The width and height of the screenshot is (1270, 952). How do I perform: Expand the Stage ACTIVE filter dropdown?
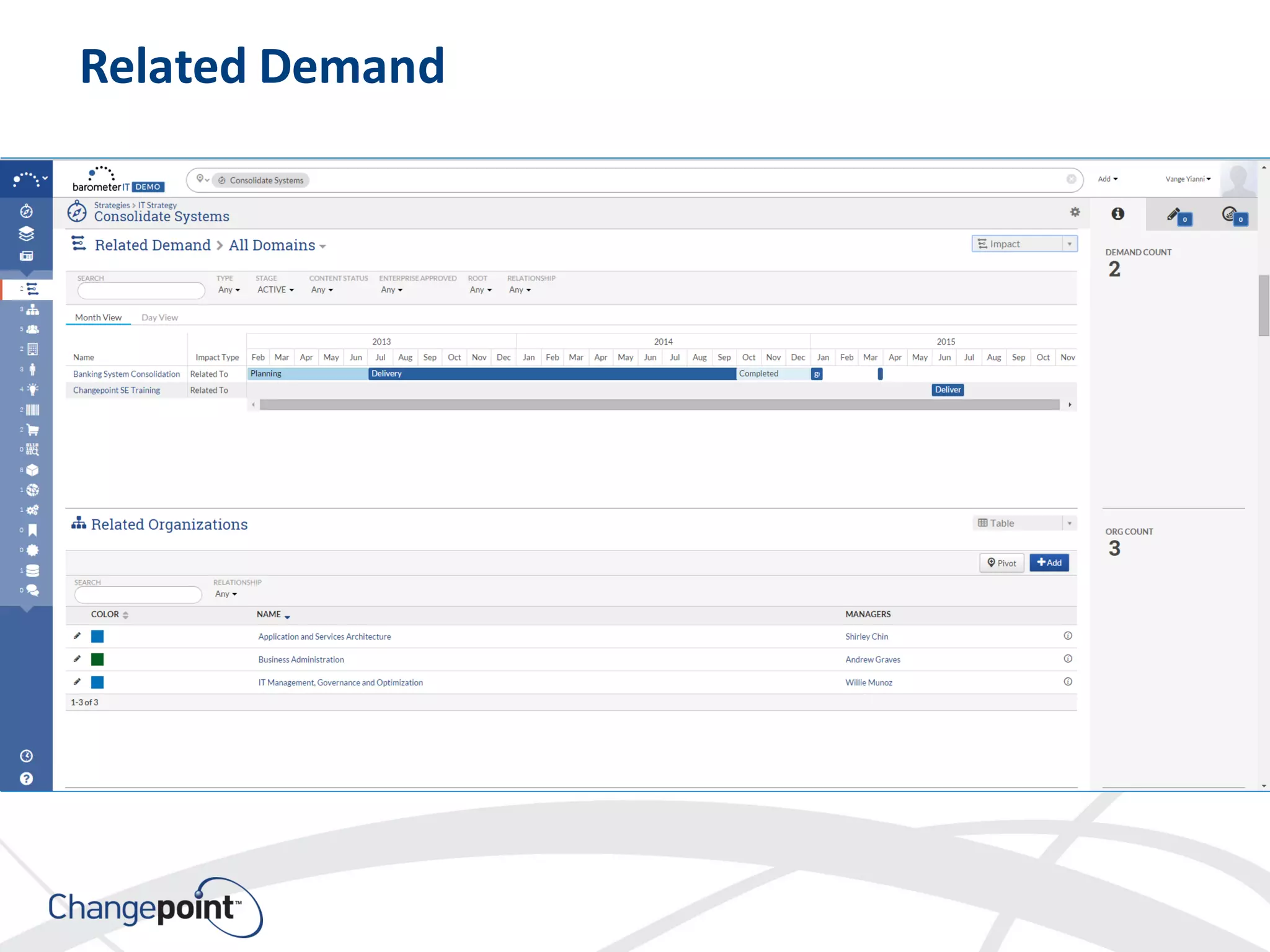(275, 290)
